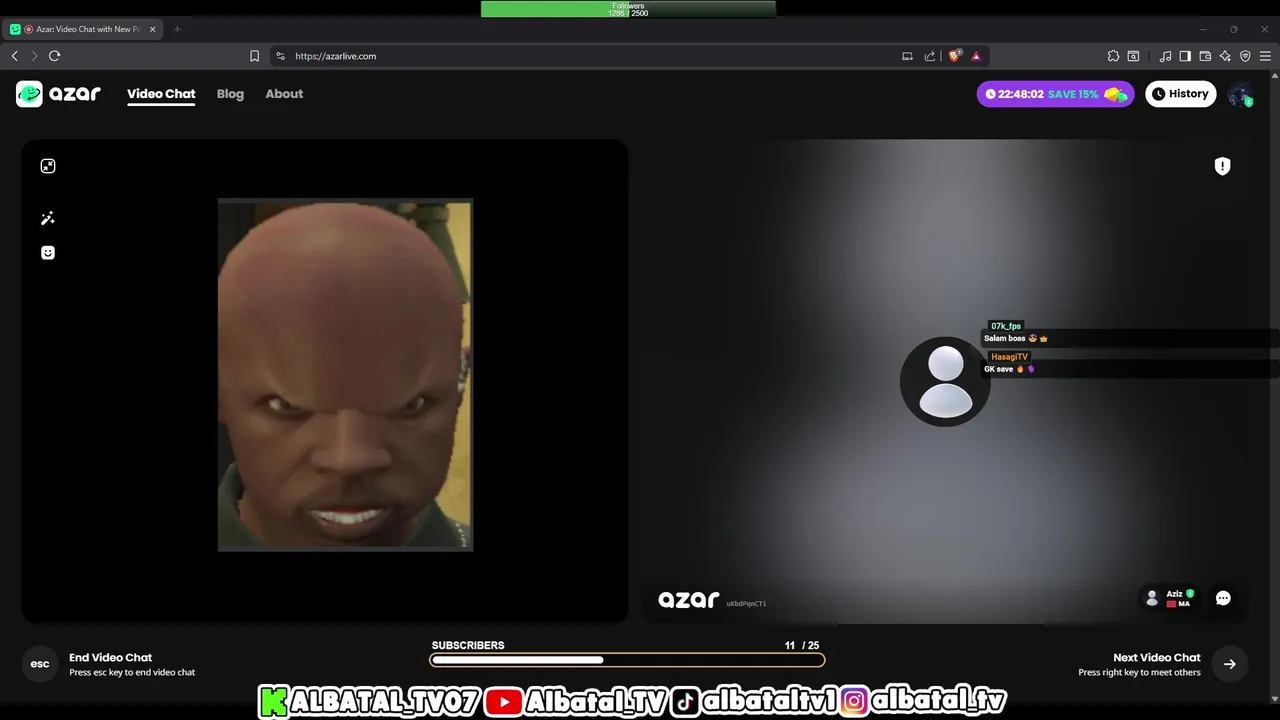
Task: Click the install app icon in address bar
Action: point(907,56)
